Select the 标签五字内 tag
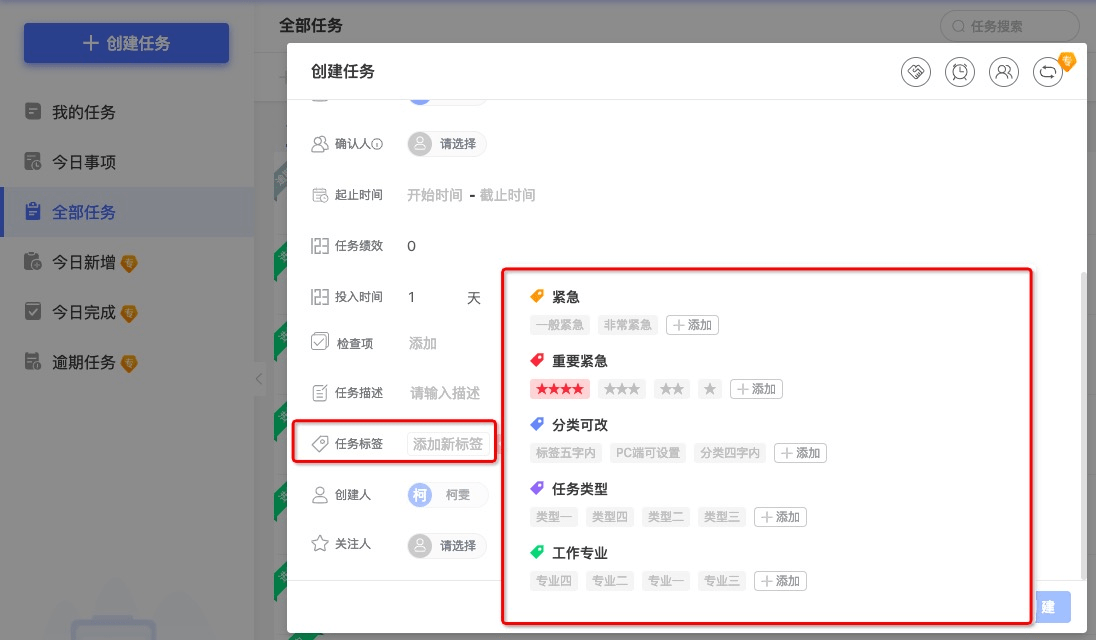This screenshot has height=640, width=1096. click(566, 453)
